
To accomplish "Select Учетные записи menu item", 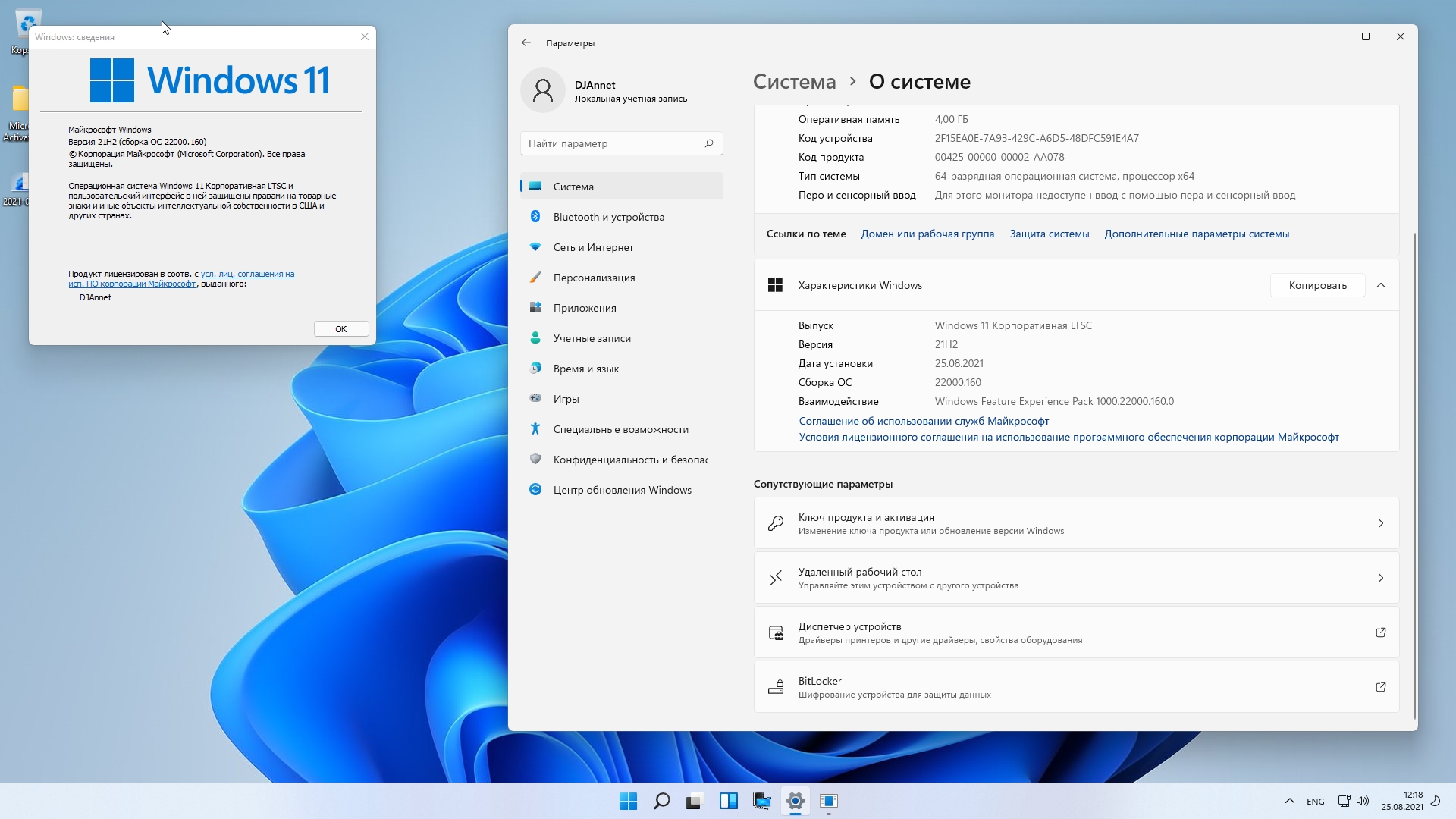I will 591,338.
